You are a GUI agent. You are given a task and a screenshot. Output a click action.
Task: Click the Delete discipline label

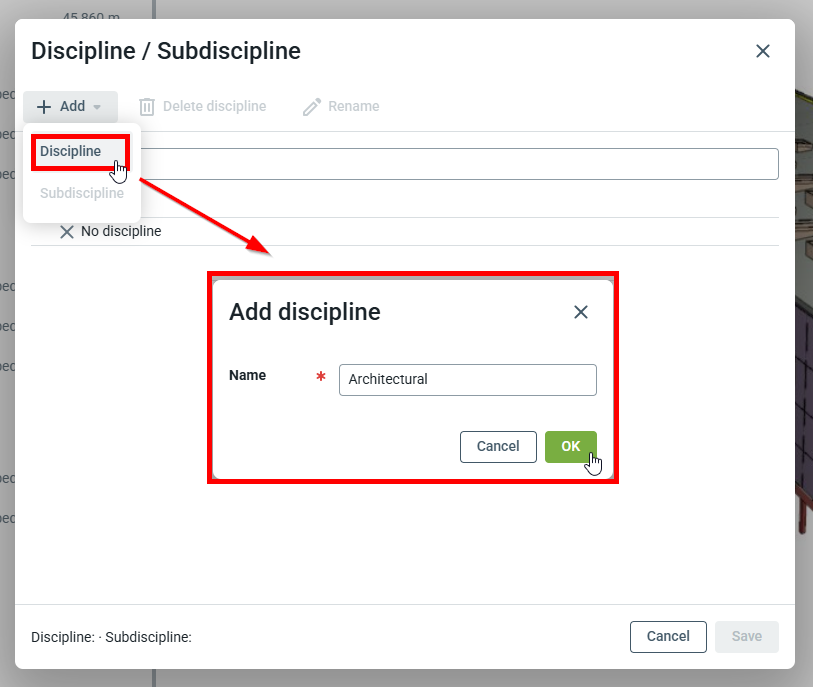point(214,107)
